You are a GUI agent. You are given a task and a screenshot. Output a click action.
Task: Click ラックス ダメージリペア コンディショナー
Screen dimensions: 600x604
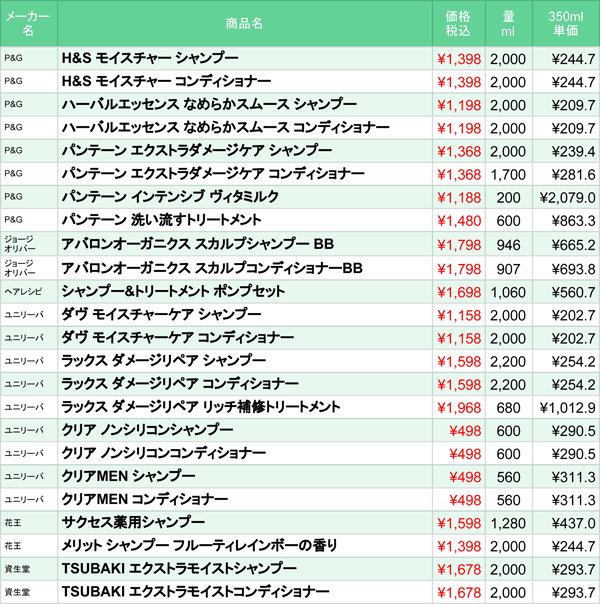tap(180, 384)
